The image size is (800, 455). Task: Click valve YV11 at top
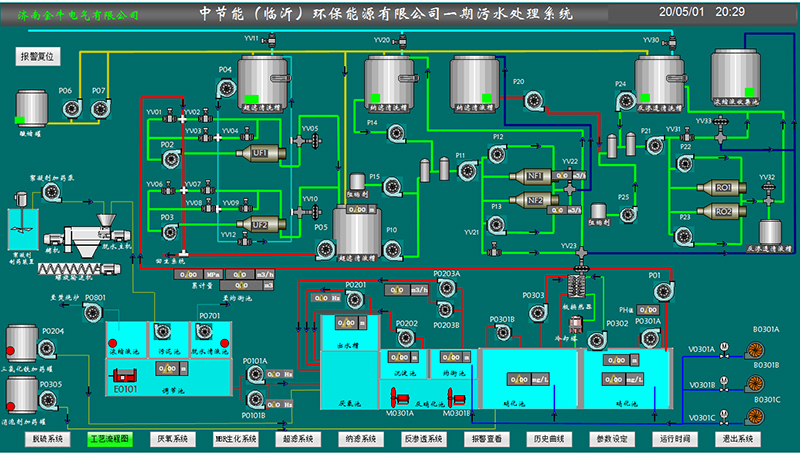[271, 39]
